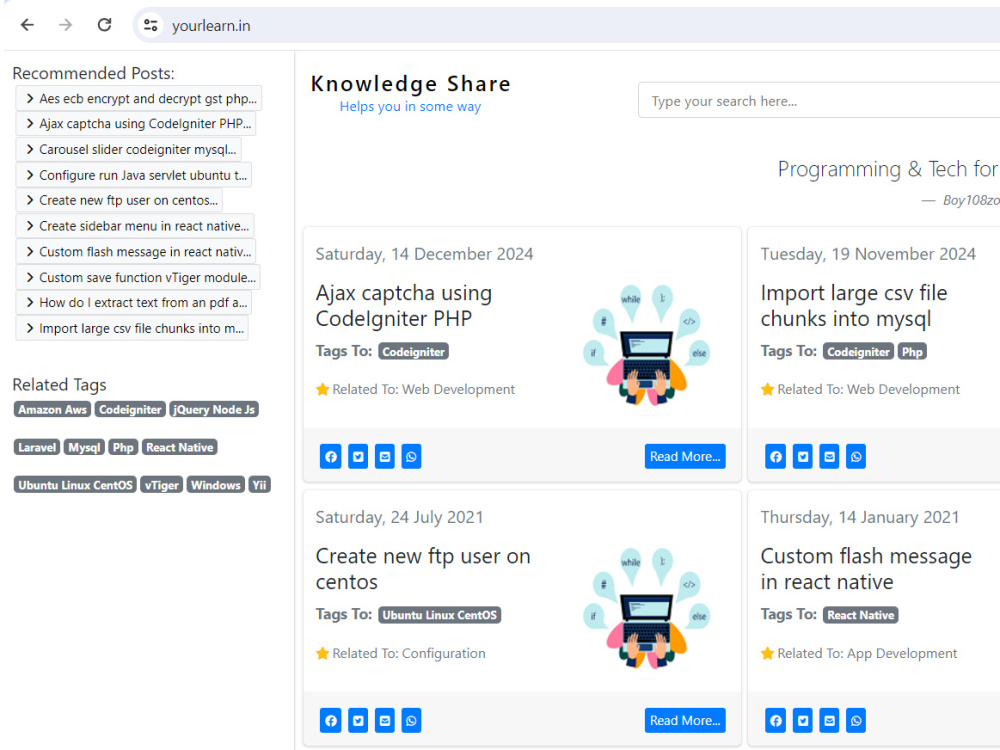Viewport: 1000px width, 750px height.
Task: Open the Import large csv file chunks title
Action: (854, 305)
